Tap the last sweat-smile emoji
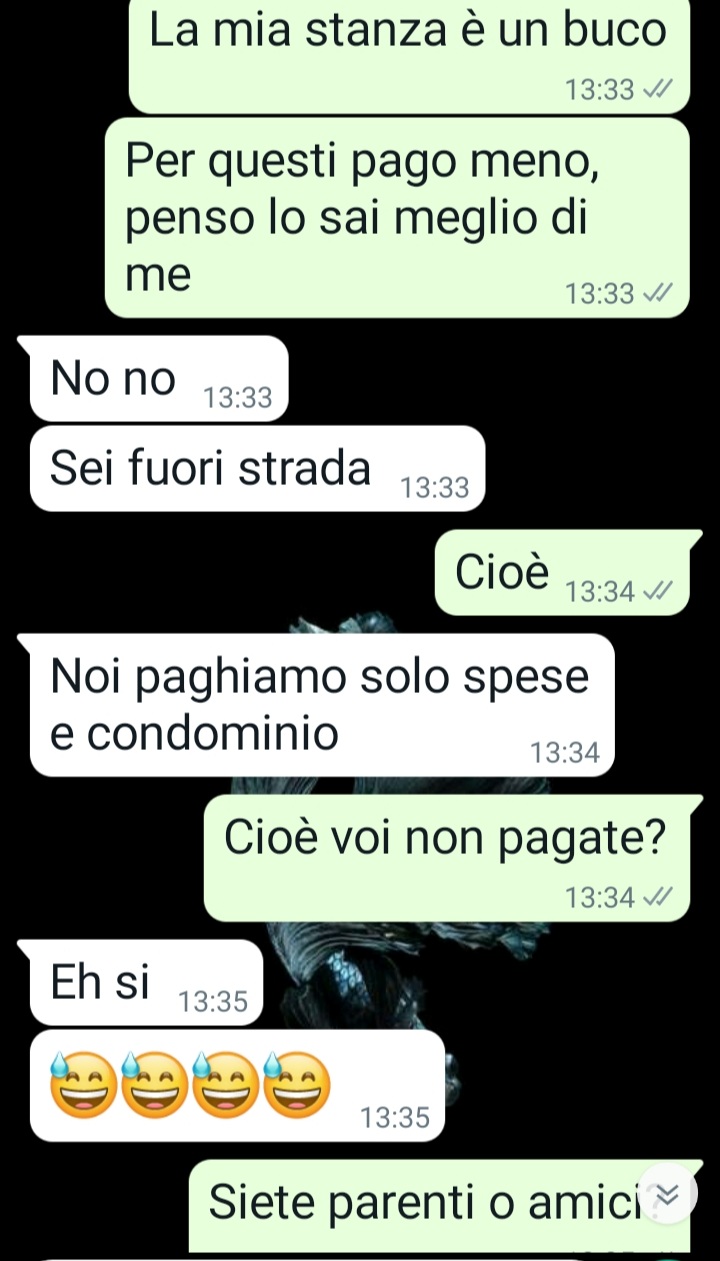720x1261 pixels. coord(296,1084)
